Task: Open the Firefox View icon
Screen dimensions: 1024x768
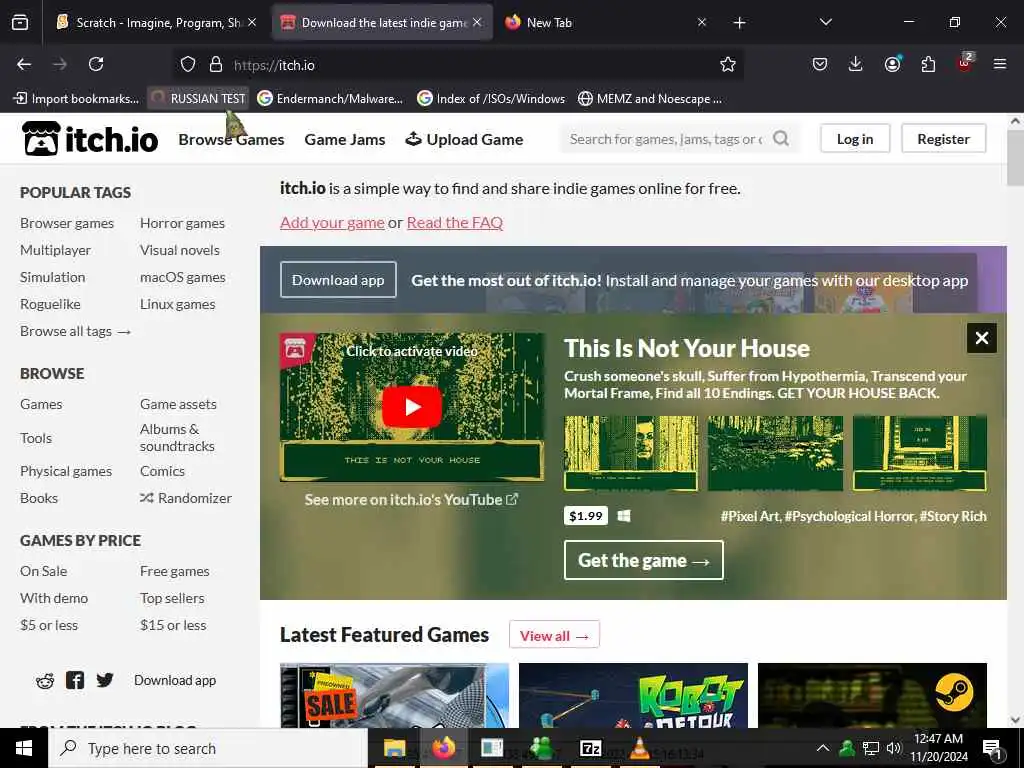Action: (20, 23)
